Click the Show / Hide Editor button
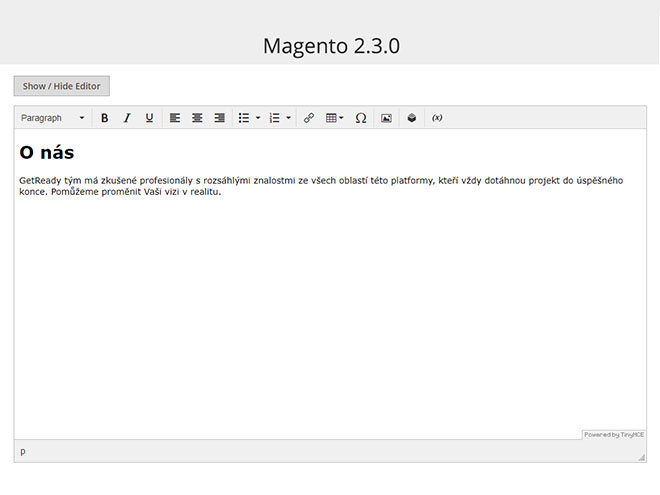The height and width of the screenshot is (495, 660). click(x=61, y=86)
